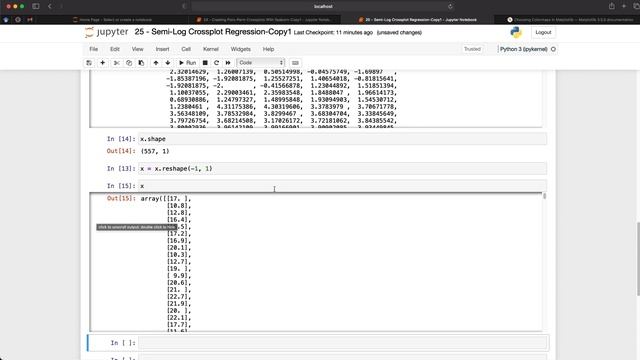The width and height of the screenshot is (640, 360).
Task: Open the Kernel menu
Action: click(x=211, y=49)
